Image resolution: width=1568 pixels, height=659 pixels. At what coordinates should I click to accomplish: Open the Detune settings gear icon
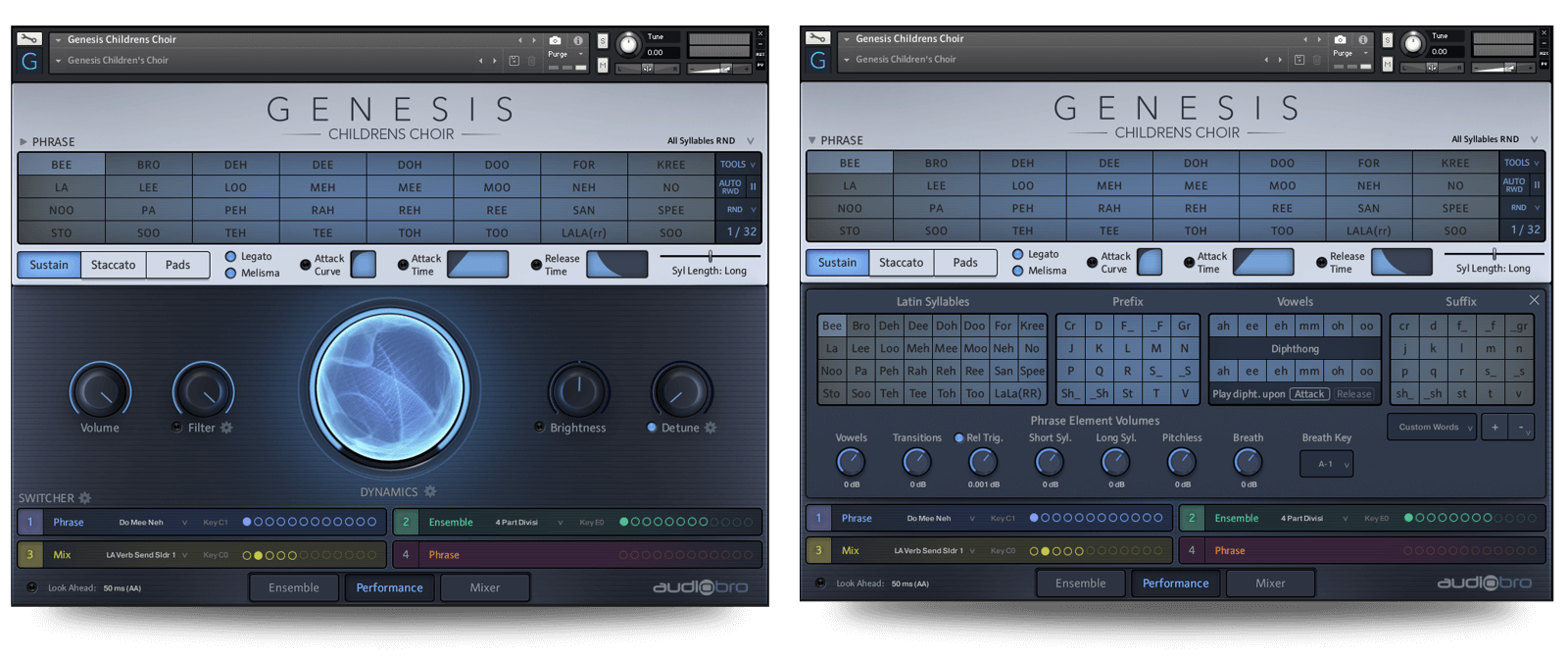710,428
